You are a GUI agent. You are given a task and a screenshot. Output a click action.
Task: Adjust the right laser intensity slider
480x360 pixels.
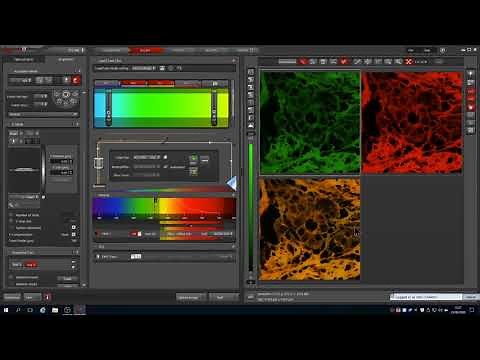point(214,108)
